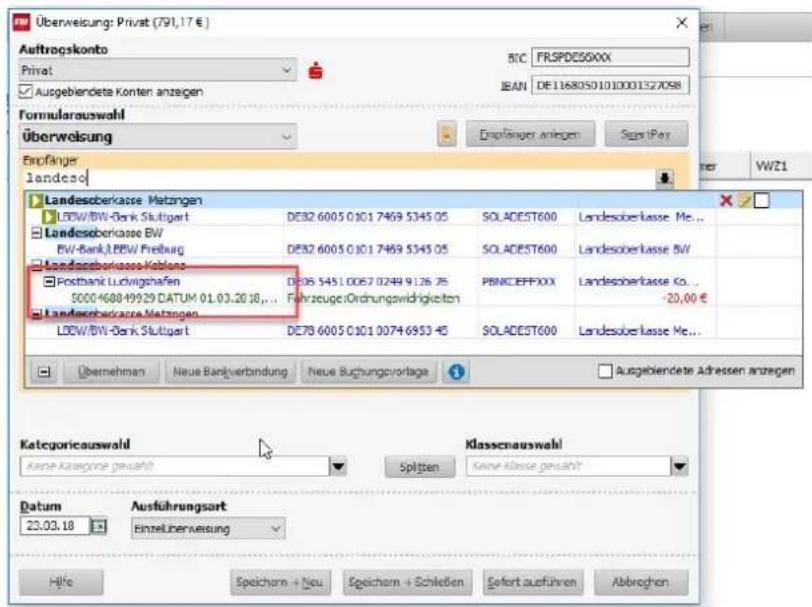Collapse the last Landesoberkasse Metzingen node
This screenshot has width=812, height=607.
click(x=36, y=314)
